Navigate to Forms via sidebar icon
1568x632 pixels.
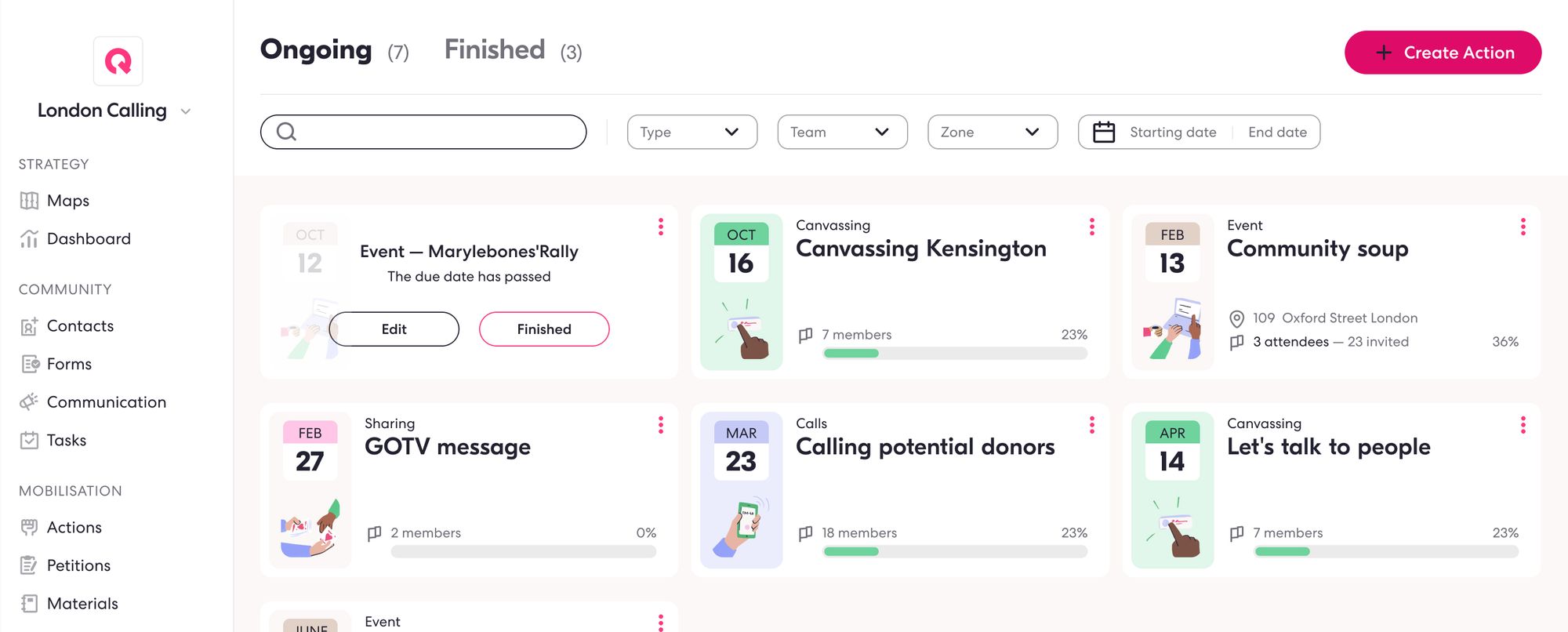tap(29, 364)
